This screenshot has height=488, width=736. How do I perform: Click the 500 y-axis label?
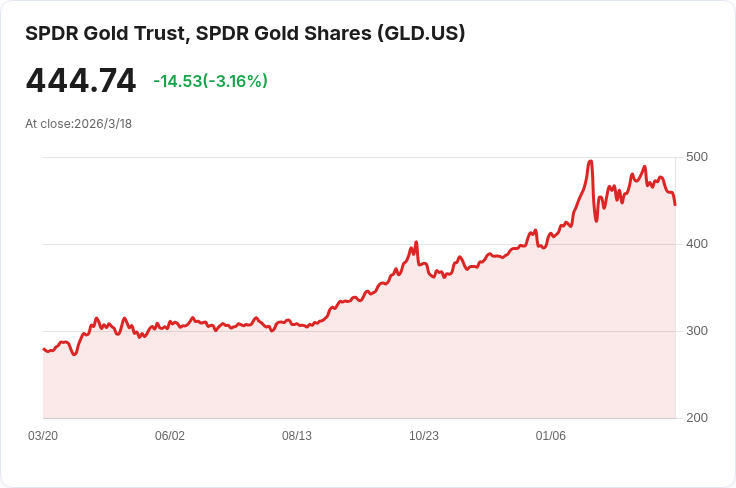click(x=697, y=157)
